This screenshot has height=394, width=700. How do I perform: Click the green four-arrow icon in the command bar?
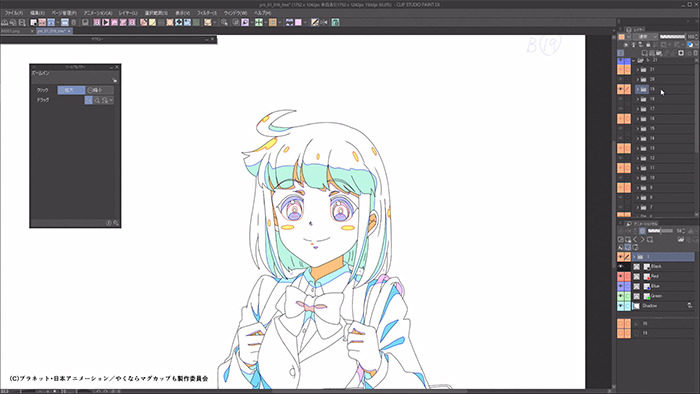click(258, 22)
